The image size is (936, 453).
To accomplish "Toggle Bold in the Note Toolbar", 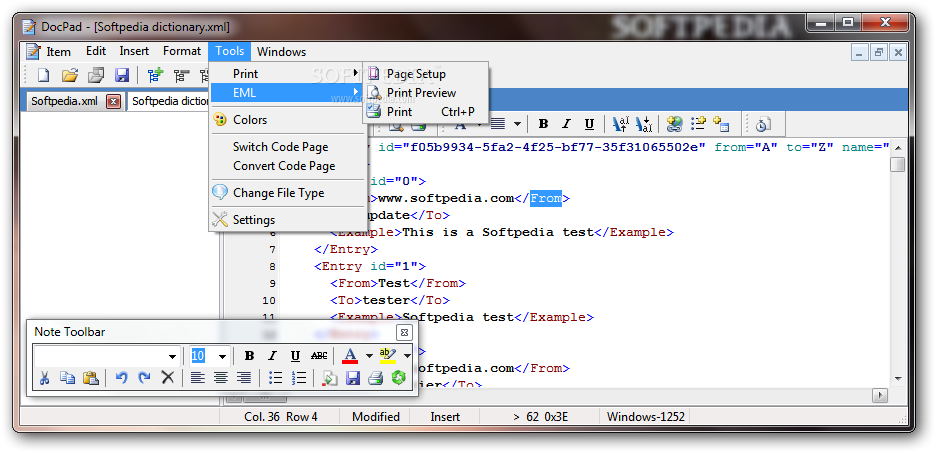I will (x=250, y=356).
